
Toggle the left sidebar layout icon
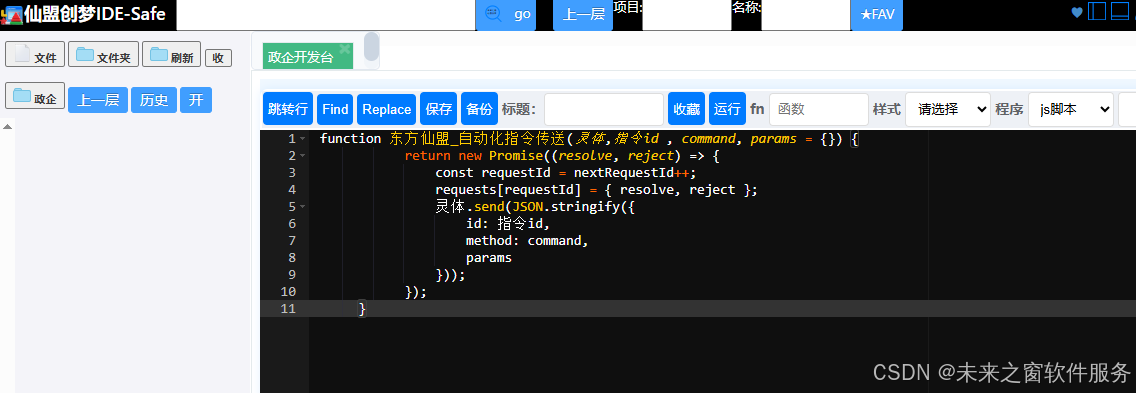(1097, 12)
